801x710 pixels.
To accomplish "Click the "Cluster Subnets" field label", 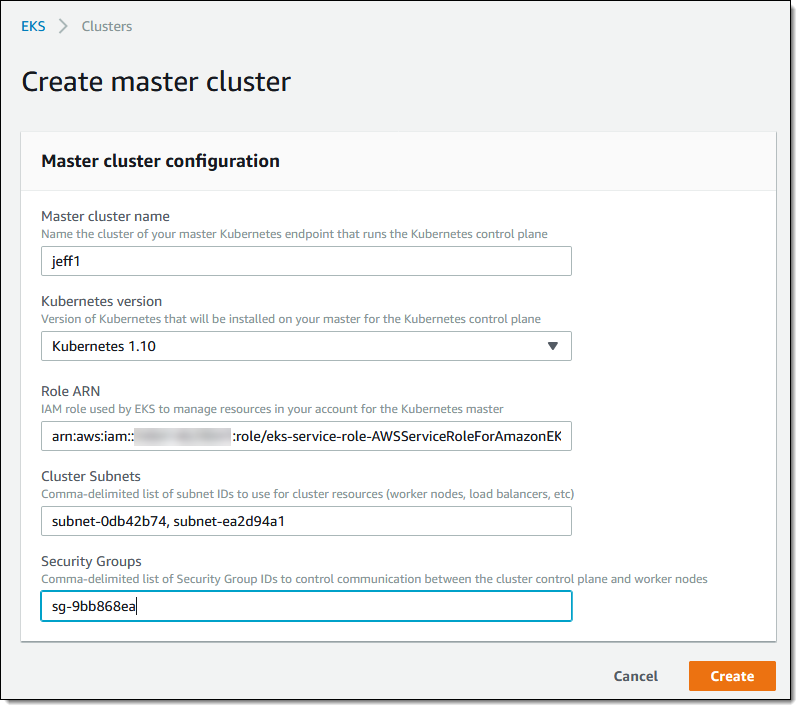I will 92,476.
